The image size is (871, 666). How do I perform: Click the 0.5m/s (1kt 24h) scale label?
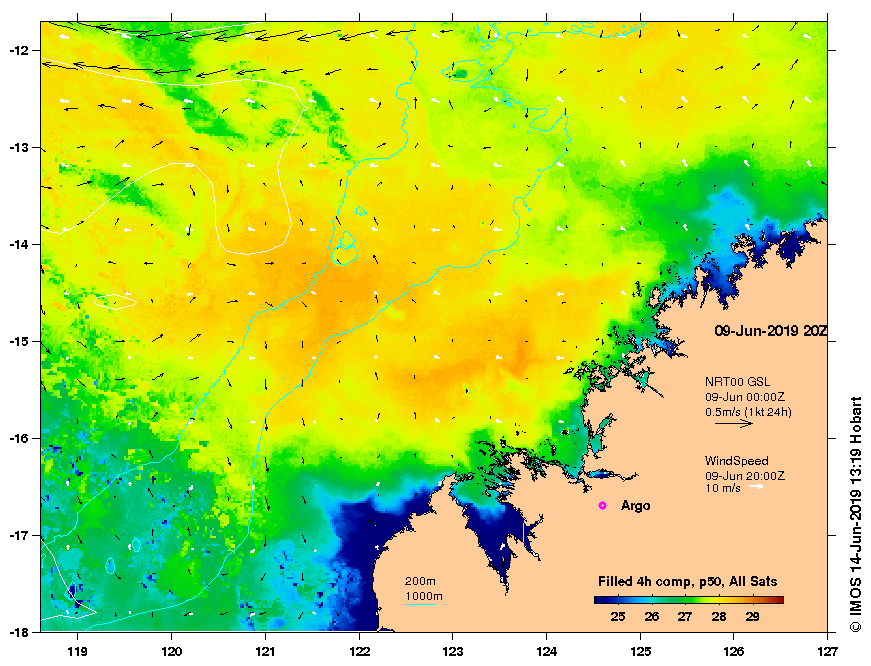(748, 412)
